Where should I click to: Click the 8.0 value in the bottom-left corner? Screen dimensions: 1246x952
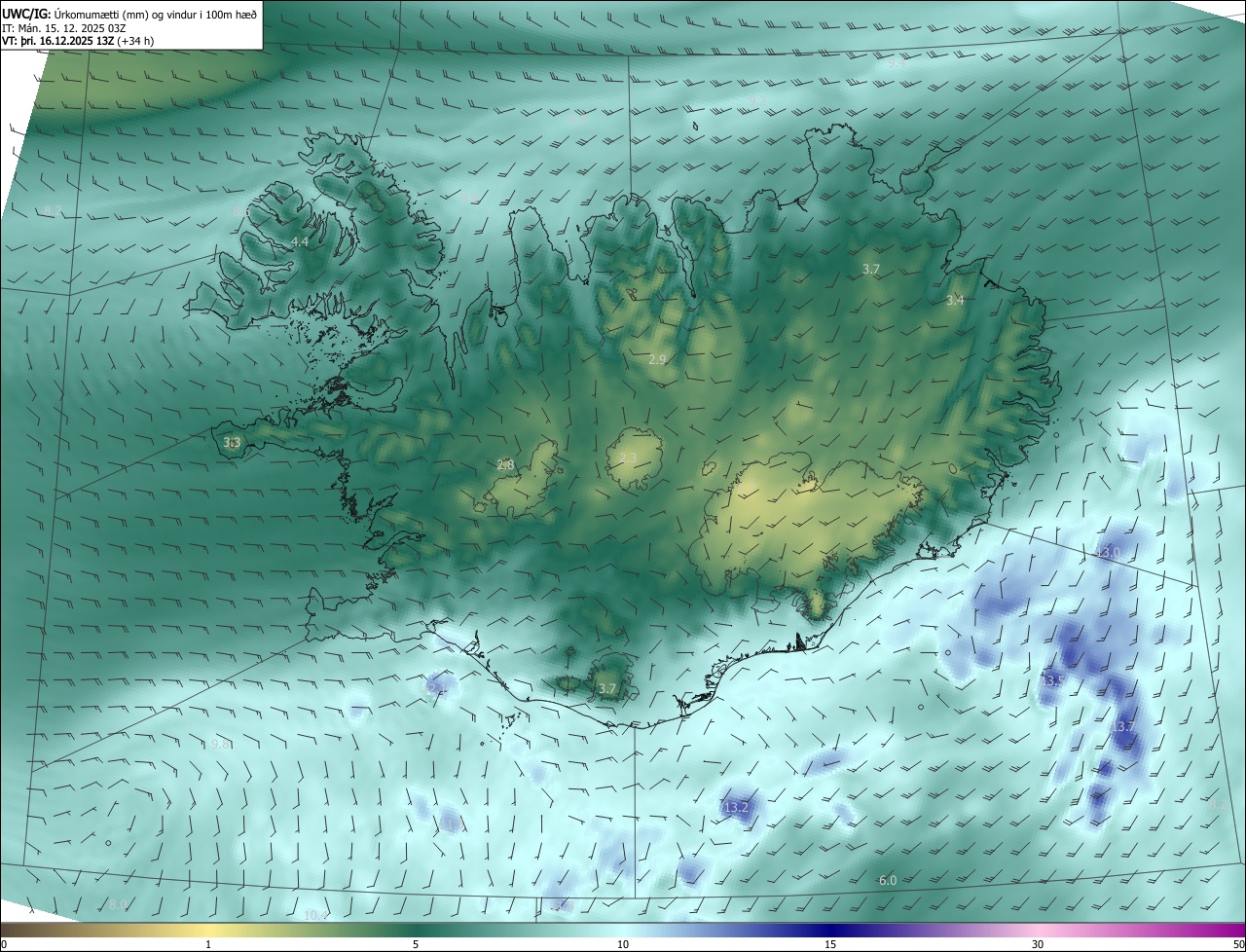(118, 905)
